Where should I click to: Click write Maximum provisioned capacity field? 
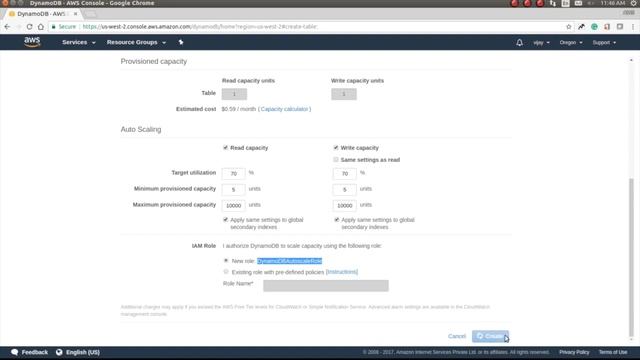[x=344, y=205]
